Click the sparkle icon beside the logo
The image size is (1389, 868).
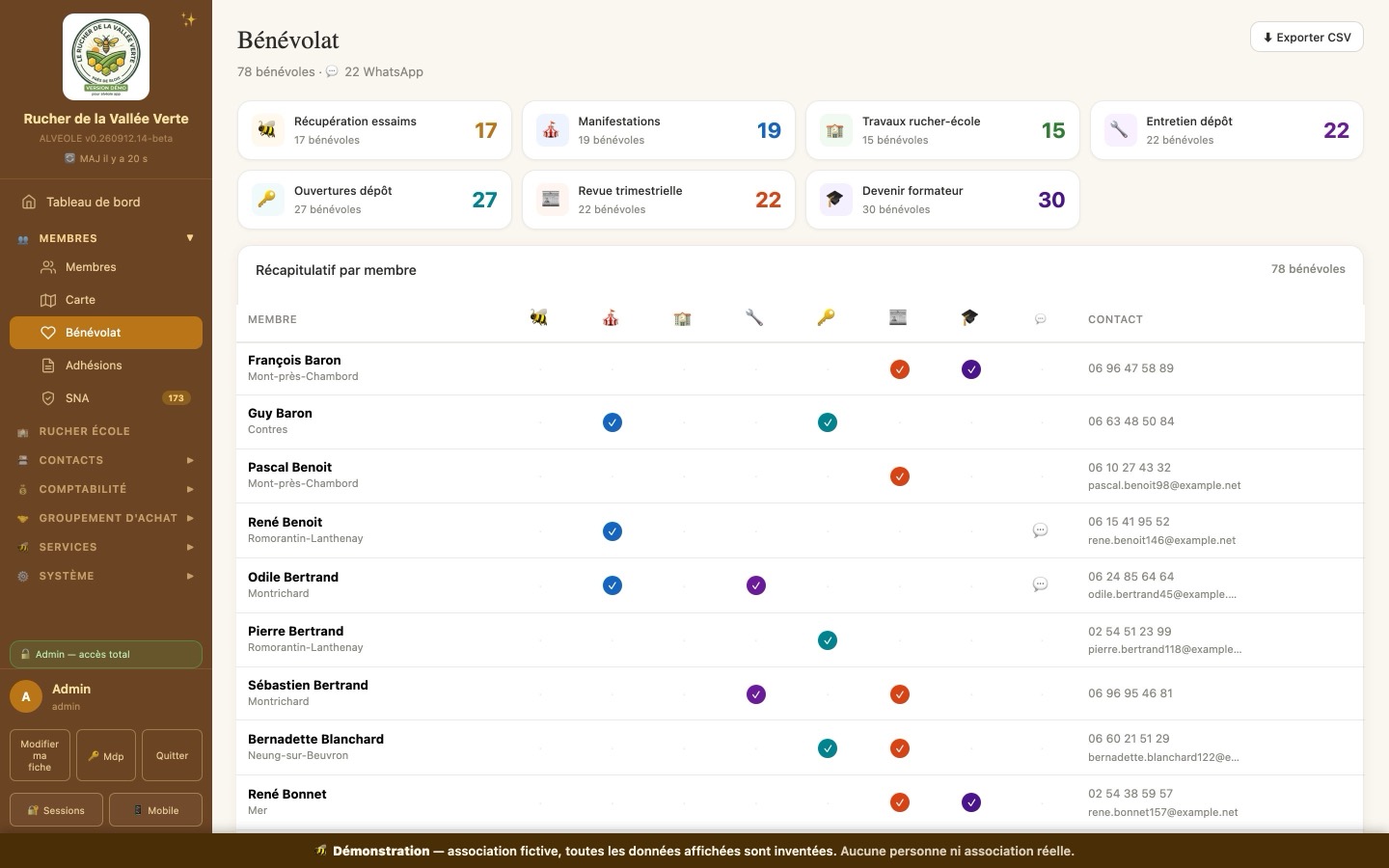click(x=188, y=19)
